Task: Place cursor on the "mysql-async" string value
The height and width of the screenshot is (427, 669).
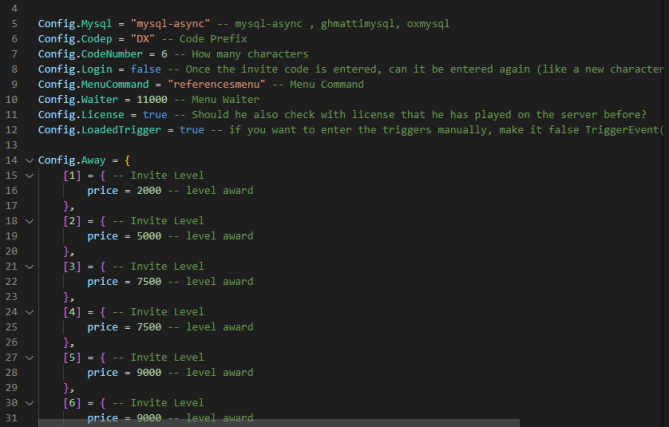Action: coord(170,24)
